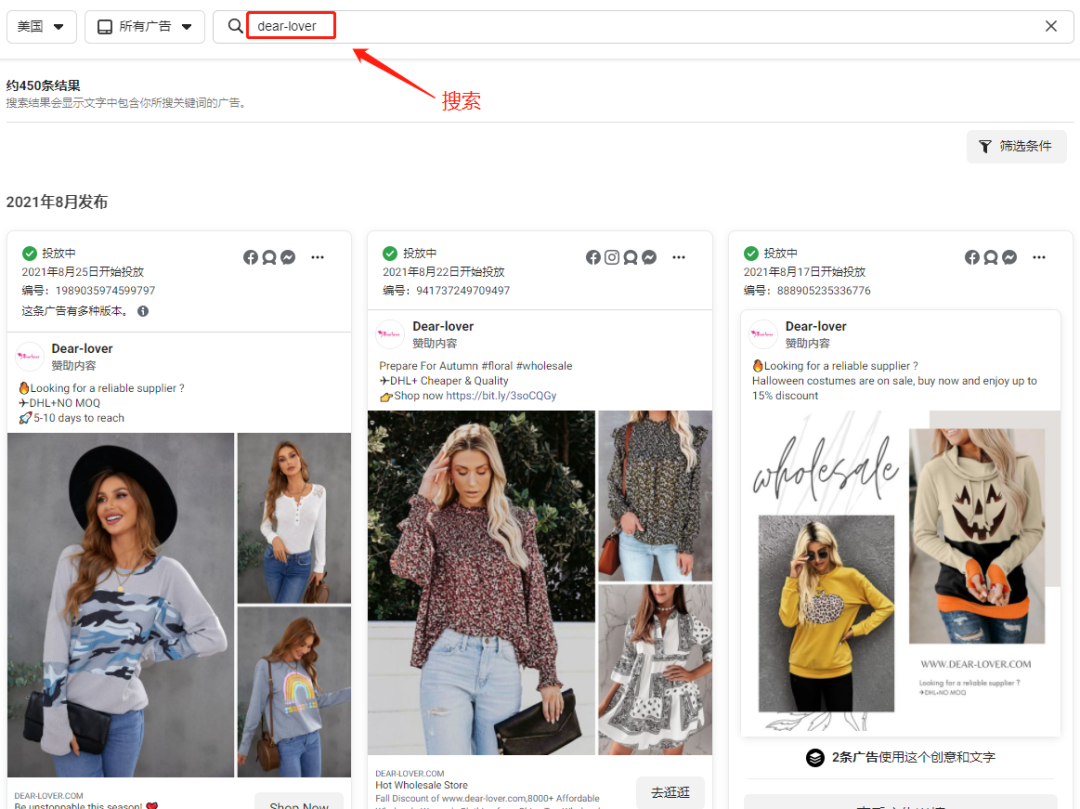Click the search magnifier icon
This screenshot has height=809, width=1080.
[235, 26]
